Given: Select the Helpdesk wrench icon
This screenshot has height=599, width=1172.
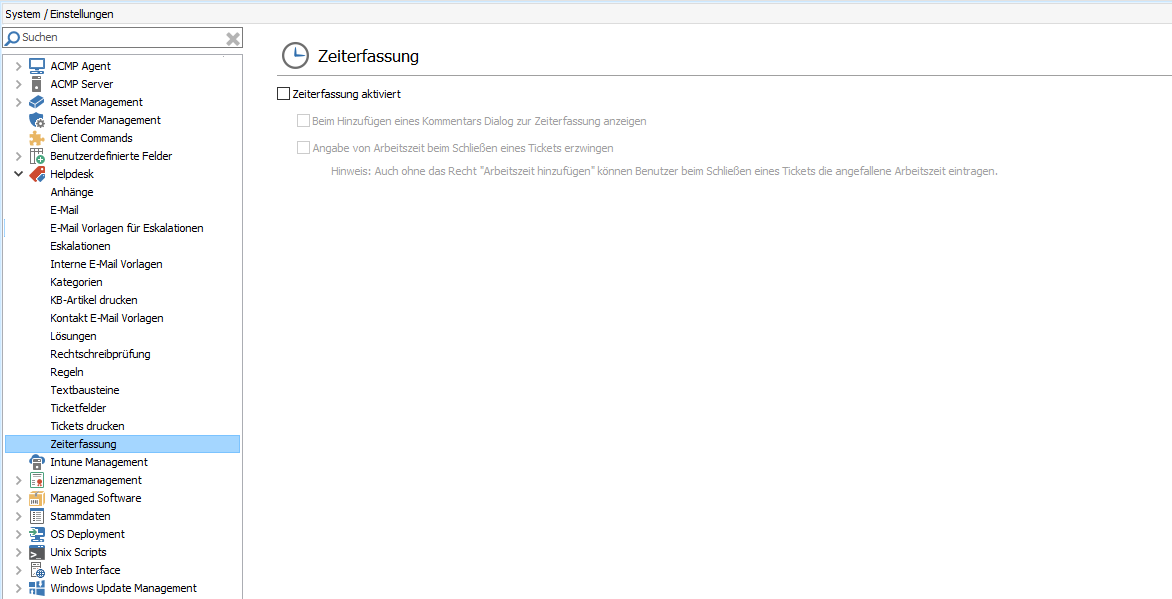Looking at the screenshot, I should [x=37, y=173].
